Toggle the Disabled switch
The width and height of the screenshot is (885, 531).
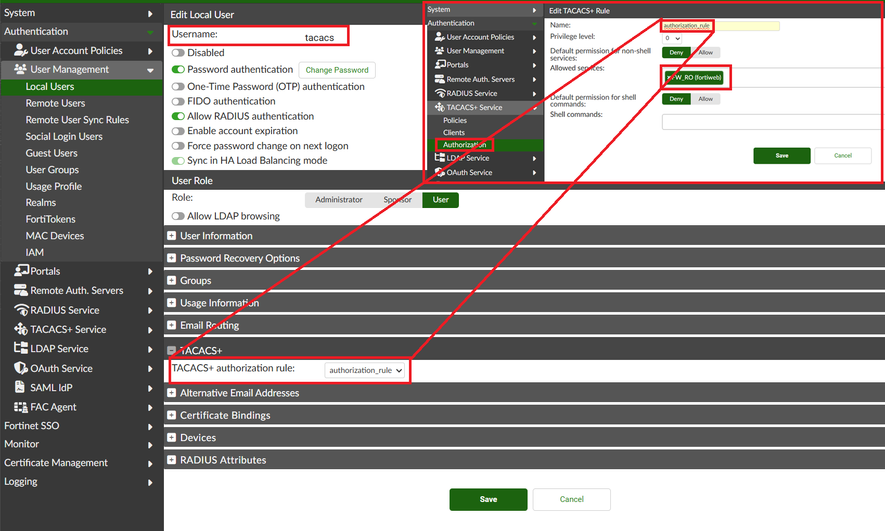(178, 52)
